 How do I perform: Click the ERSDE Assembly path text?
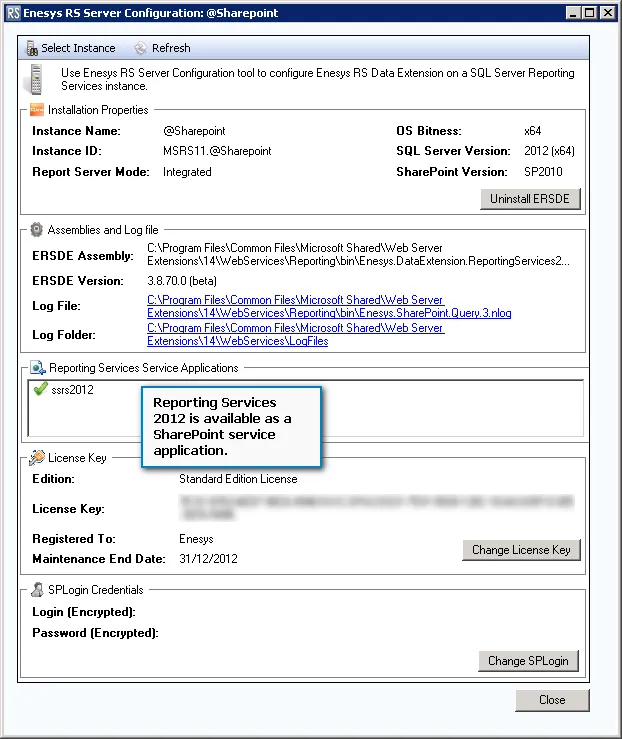[358, 255]
